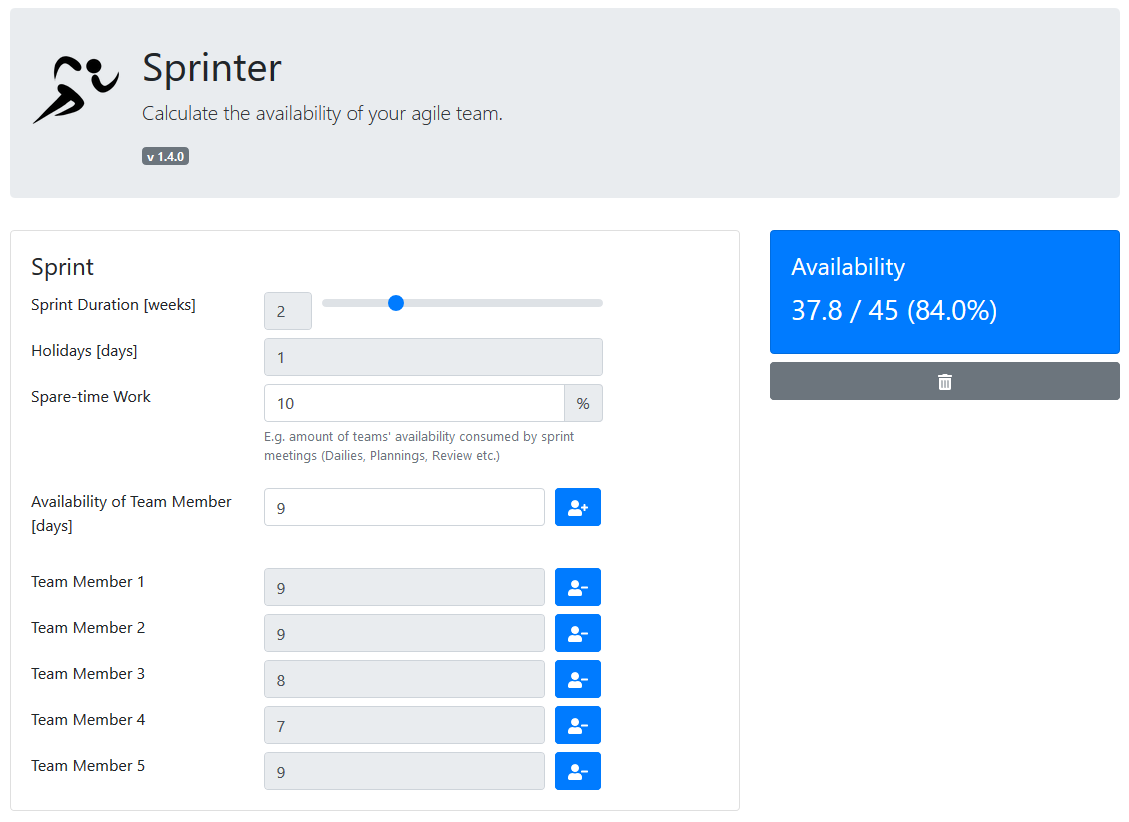Click Team Member 1 value field
1129x822 pixels.
[x=404, y=587]
